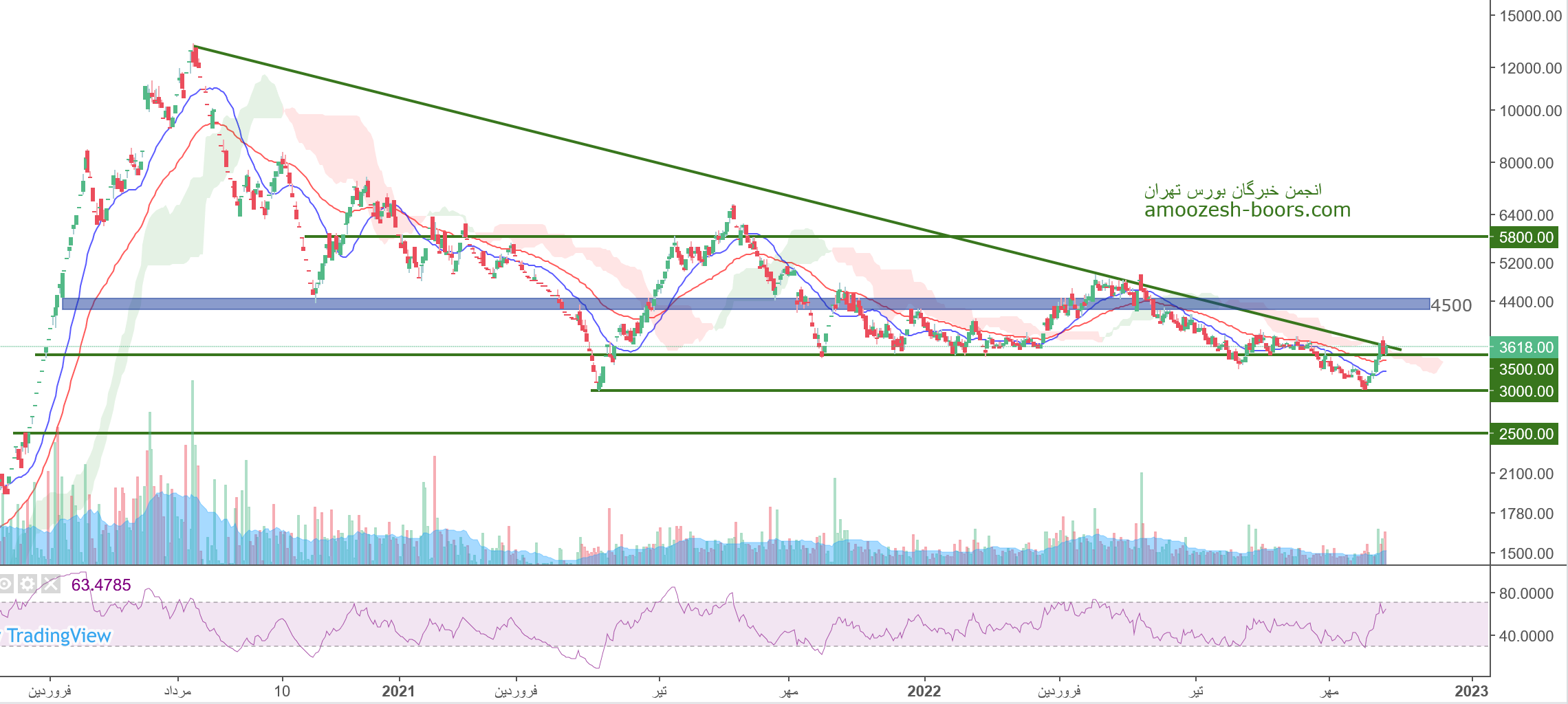Click the amoozesh-boors.com watermark text
Screen dimensions: 1568x704
[1247, 210]
